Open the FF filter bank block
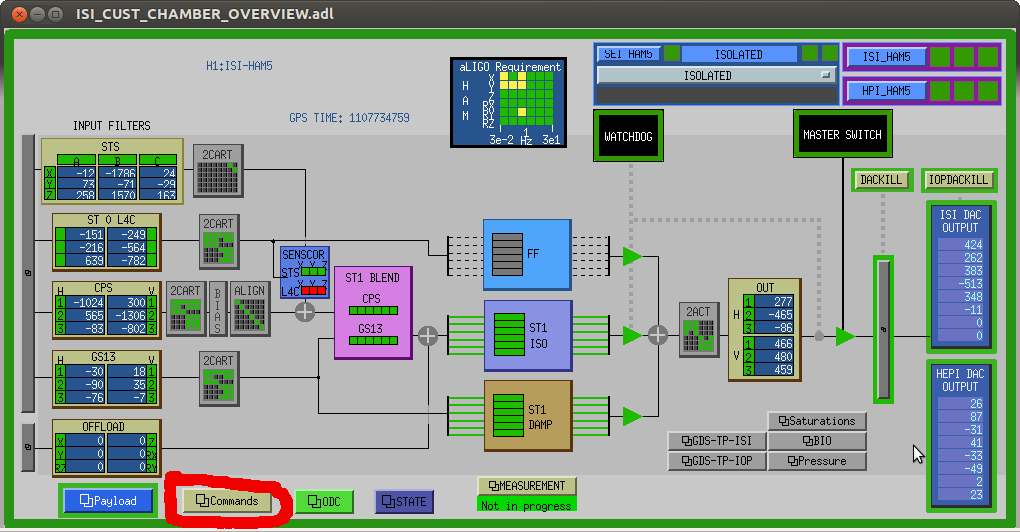The height and width of the screenshot is (532, 1020). [x=528, y=254]
